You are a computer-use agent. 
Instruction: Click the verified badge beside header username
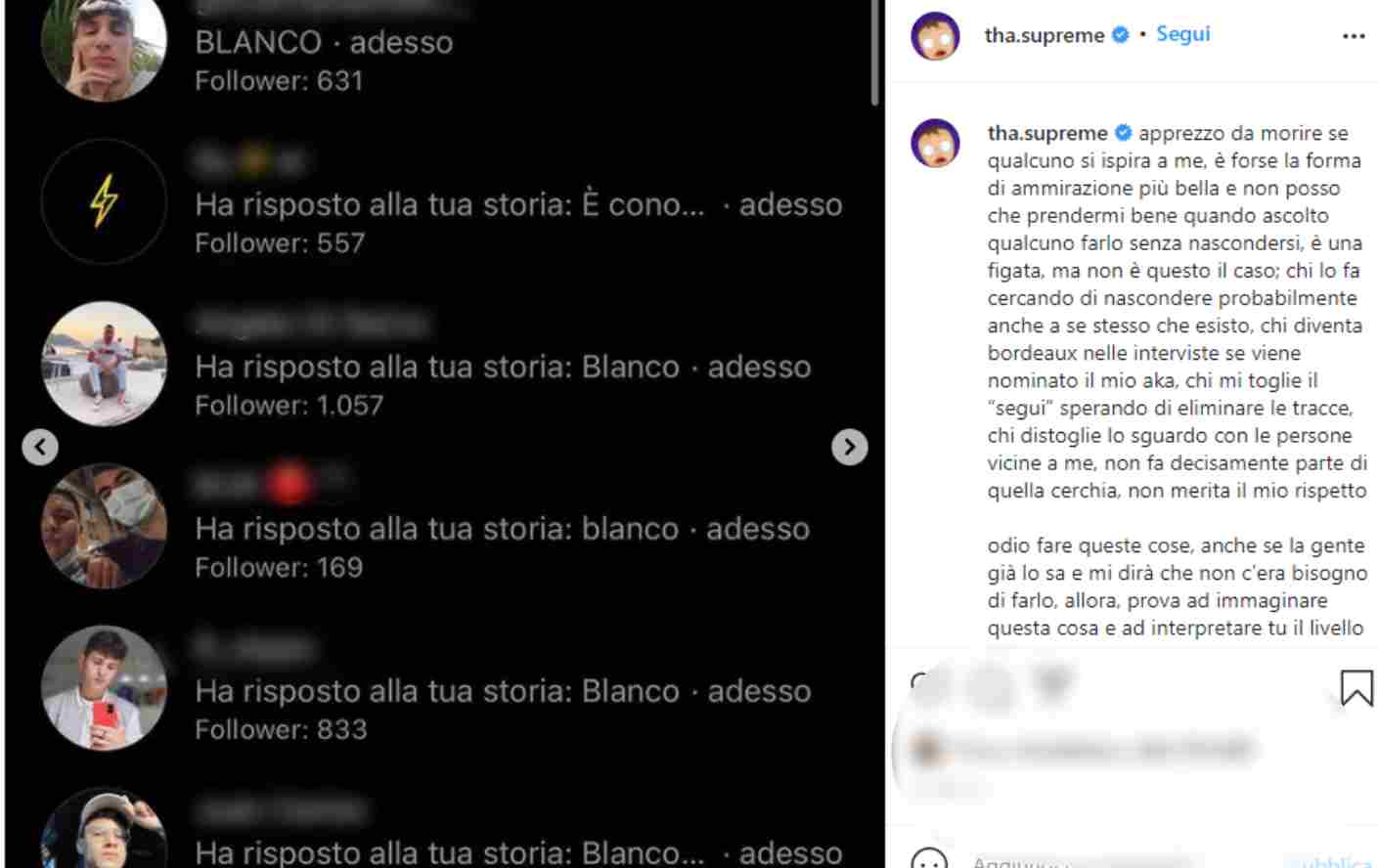coord(1121,35)
